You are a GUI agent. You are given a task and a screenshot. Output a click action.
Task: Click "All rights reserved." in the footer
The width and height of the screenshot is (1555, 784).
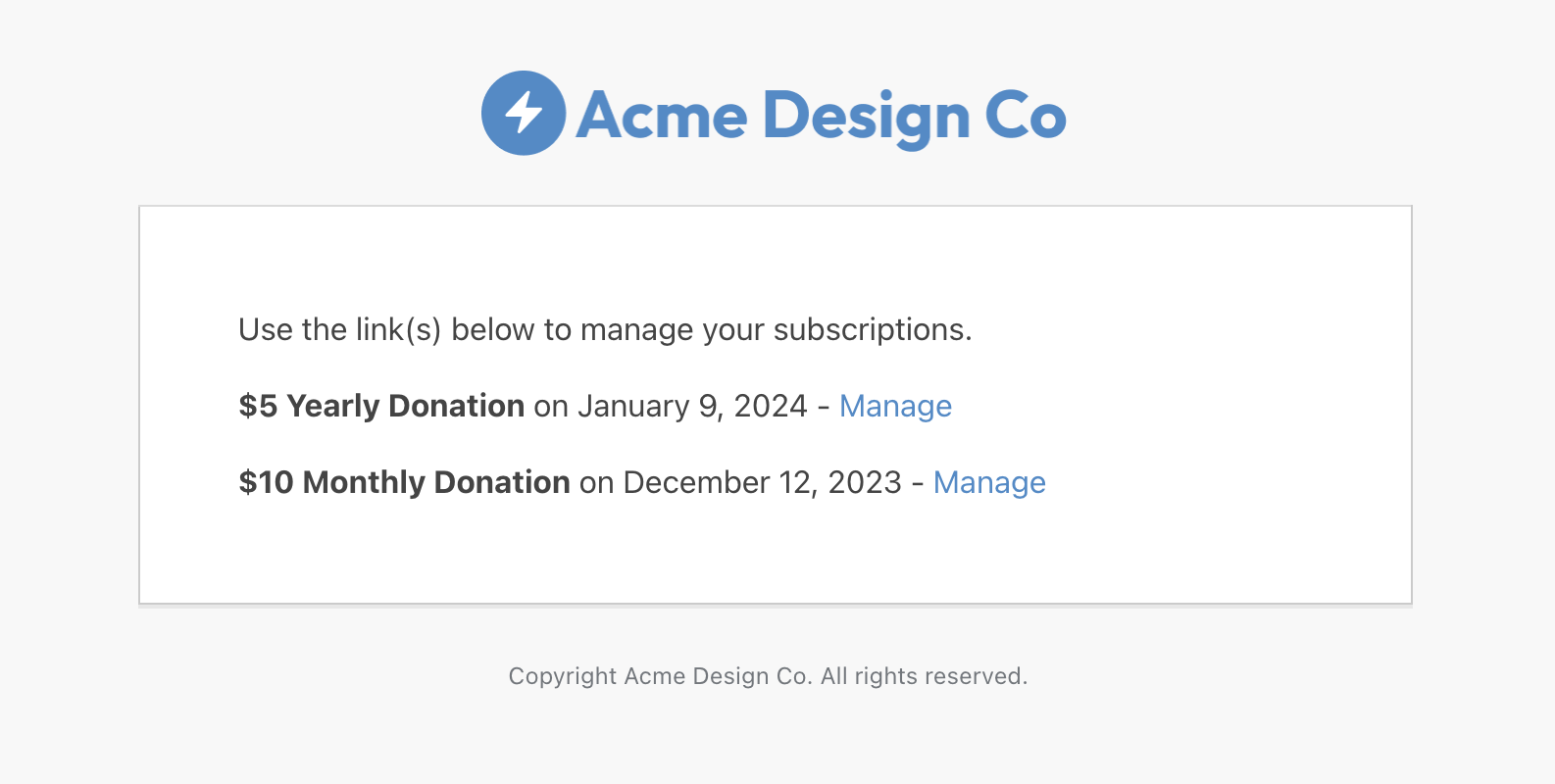pos(924,676)
